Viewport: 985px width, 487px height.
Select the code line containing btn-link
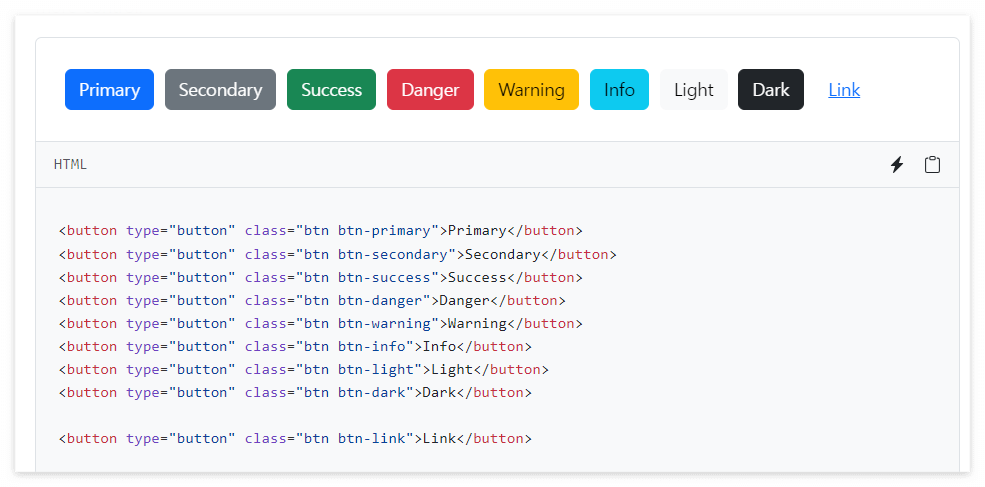tap(295, 439)
